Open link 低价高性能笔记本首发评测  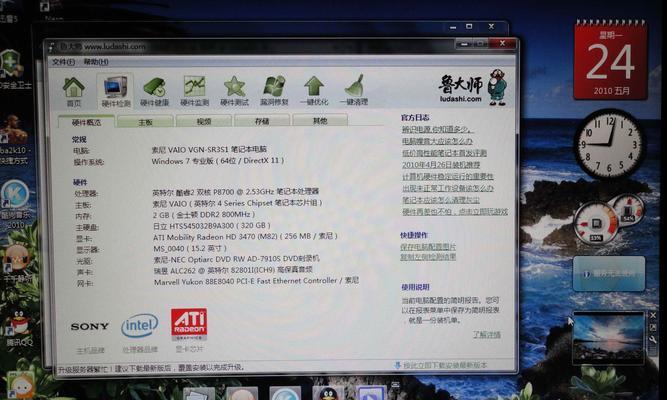444,153
